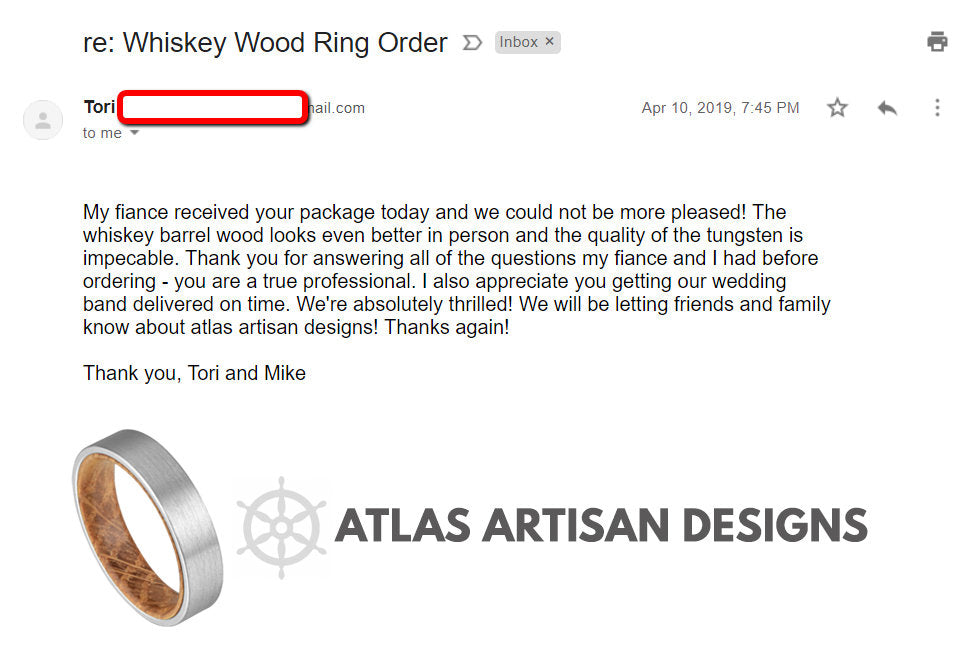Click the sender name Tori
This screenshot has height=672, width=968.
[x=100, y=107]
